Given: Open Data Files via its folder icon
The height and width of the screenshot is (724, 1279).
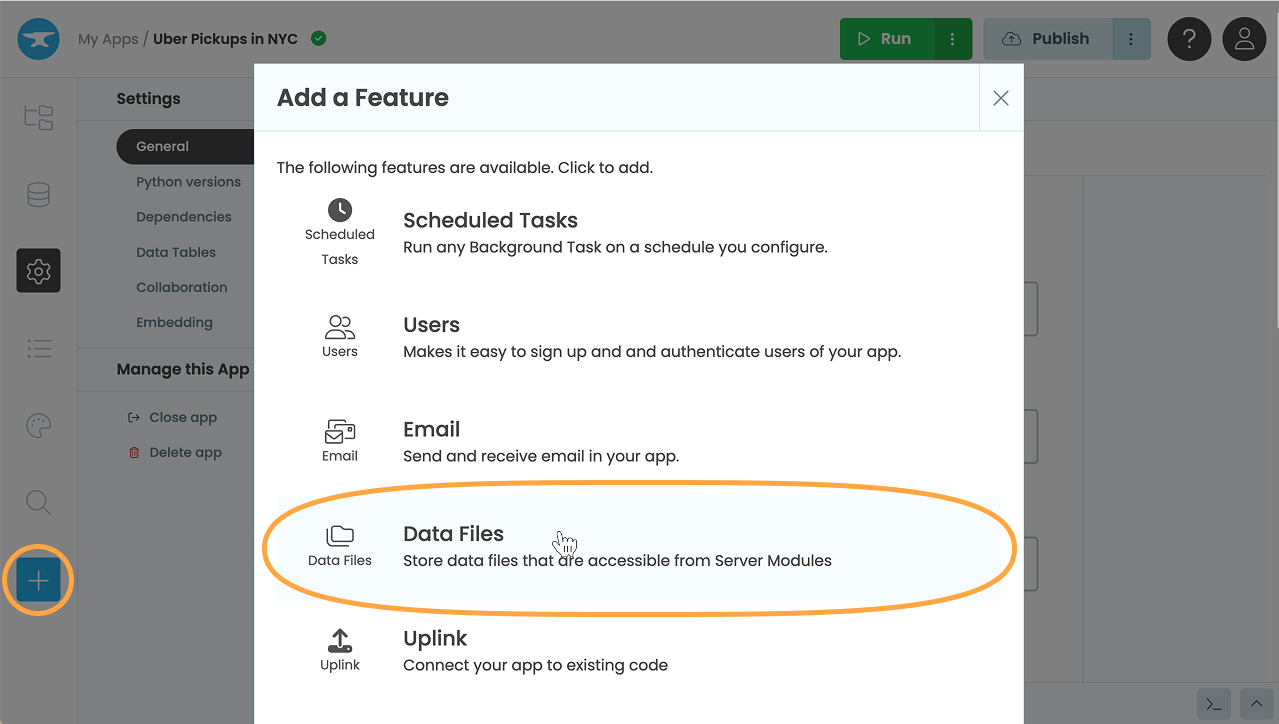Looking at the screenshot, I should 340,537.
